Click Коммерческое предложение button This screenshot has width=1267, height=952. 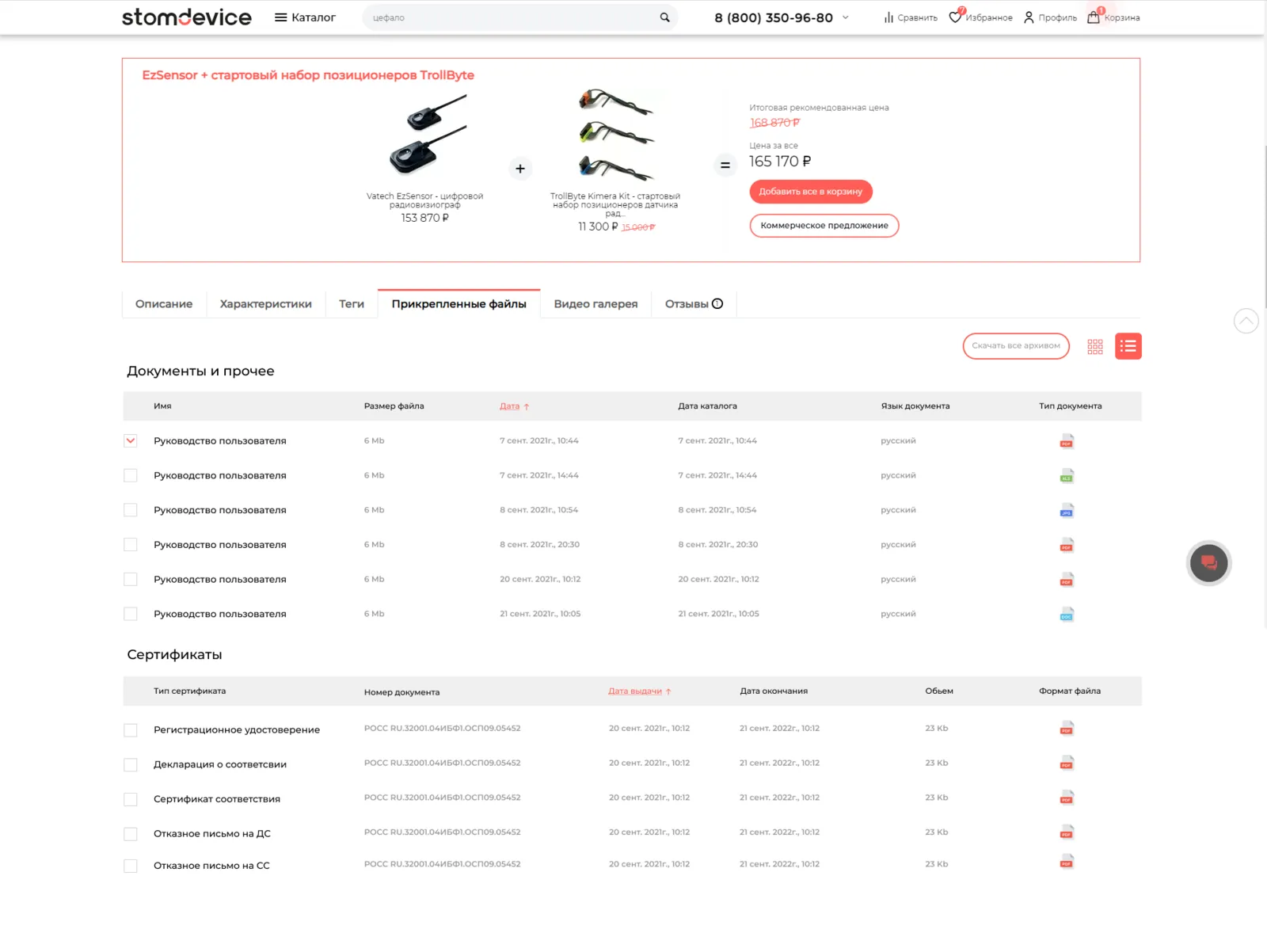point(824,226)
